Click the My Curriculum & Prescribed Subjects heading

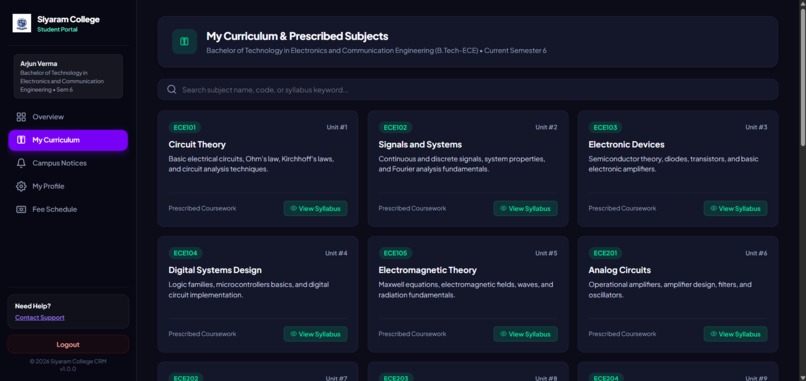[x=297, y=36]
